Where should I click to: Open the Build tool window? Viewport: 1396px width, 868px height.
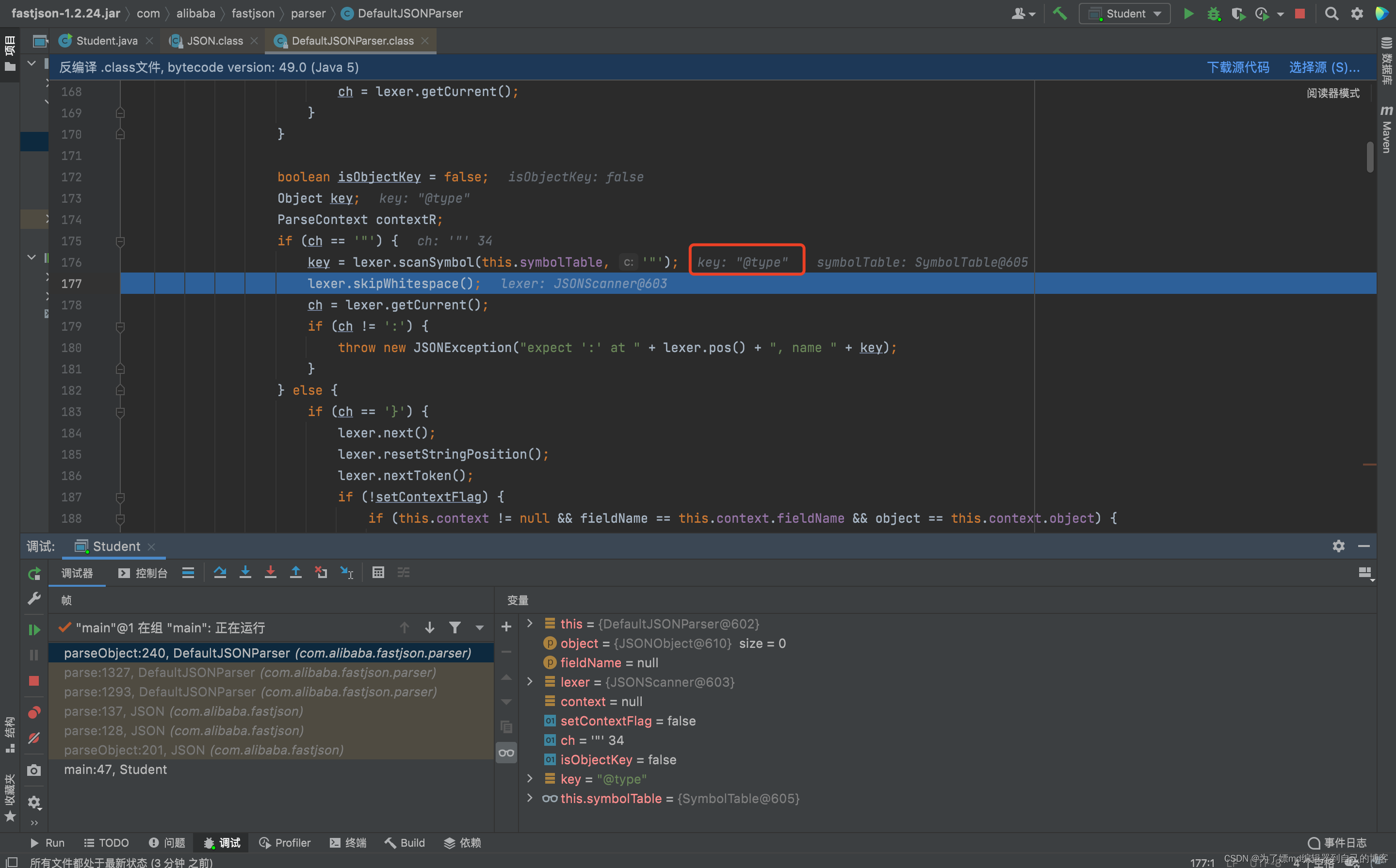coord(405,842)
